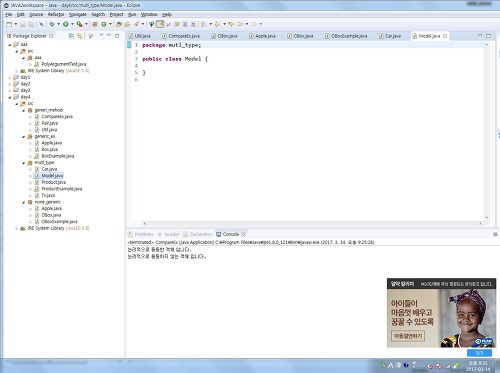The image size is (500, 373).
Task: Open the Refactor menu
Action: click(56, 15)
